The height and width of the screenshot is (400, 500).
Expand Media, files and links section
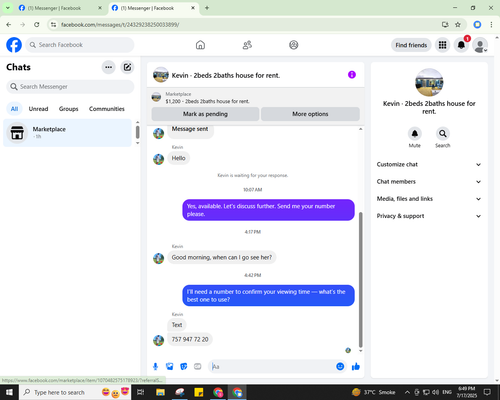429,199
